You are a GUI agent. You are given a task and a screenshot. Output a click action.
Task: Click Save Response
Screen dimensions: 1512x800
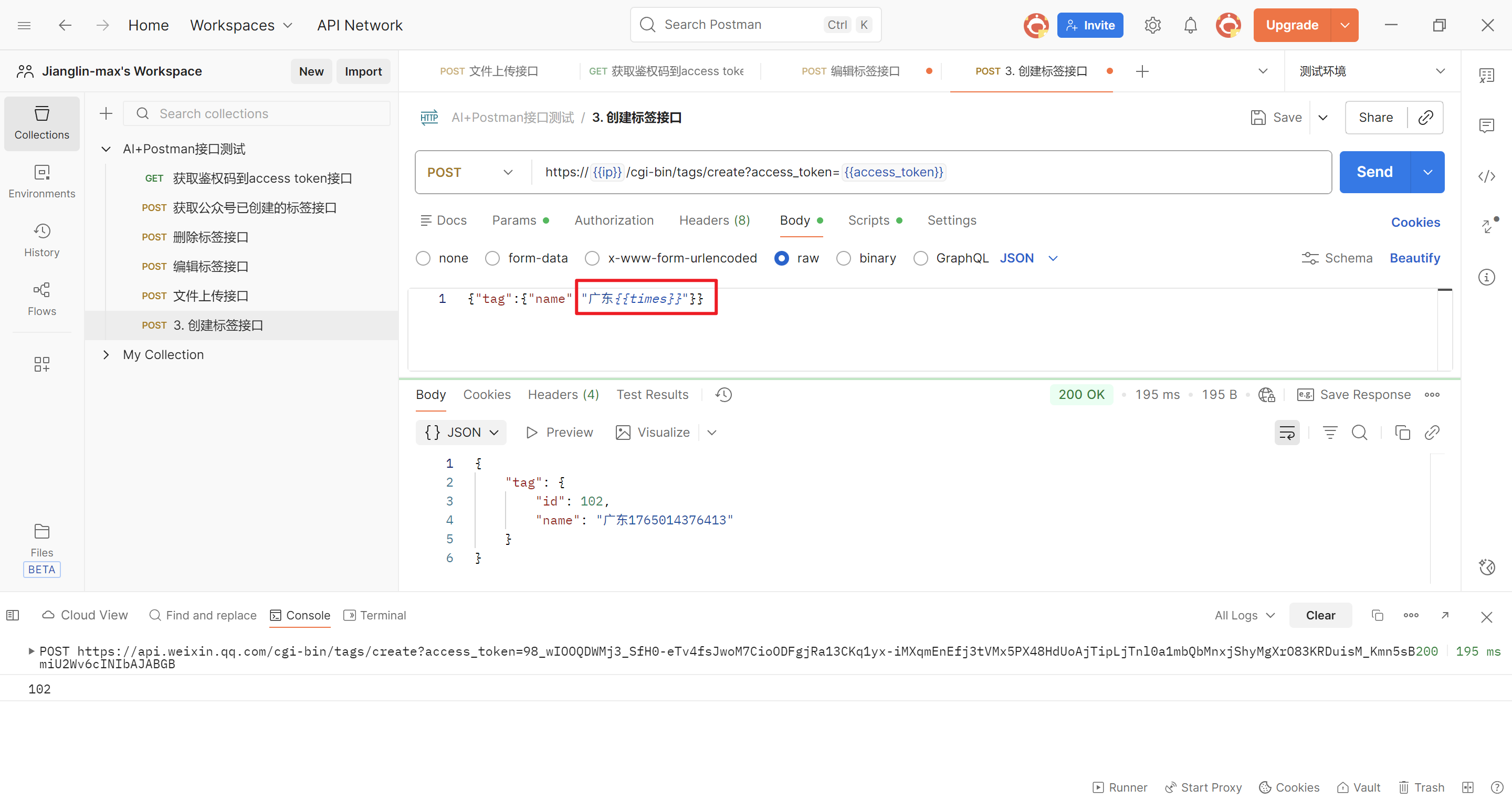1353,394
